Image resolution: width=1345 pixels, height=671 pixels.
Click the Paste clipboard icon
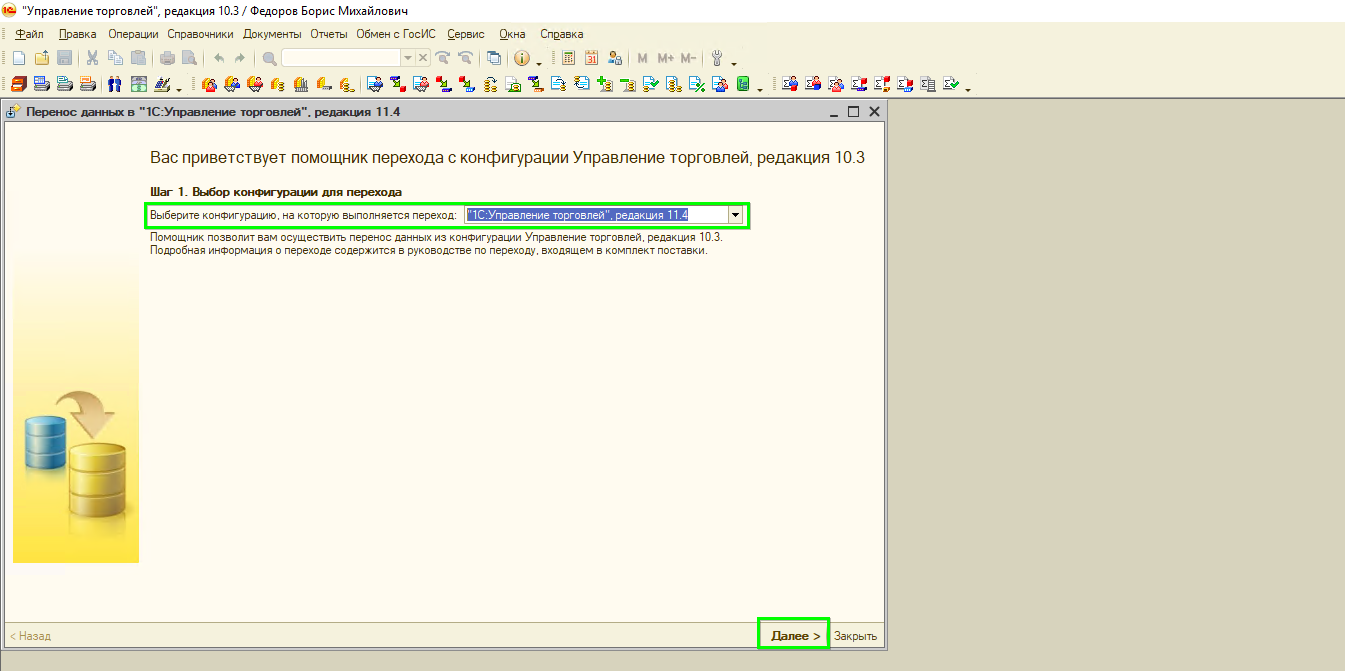point(138,58)
